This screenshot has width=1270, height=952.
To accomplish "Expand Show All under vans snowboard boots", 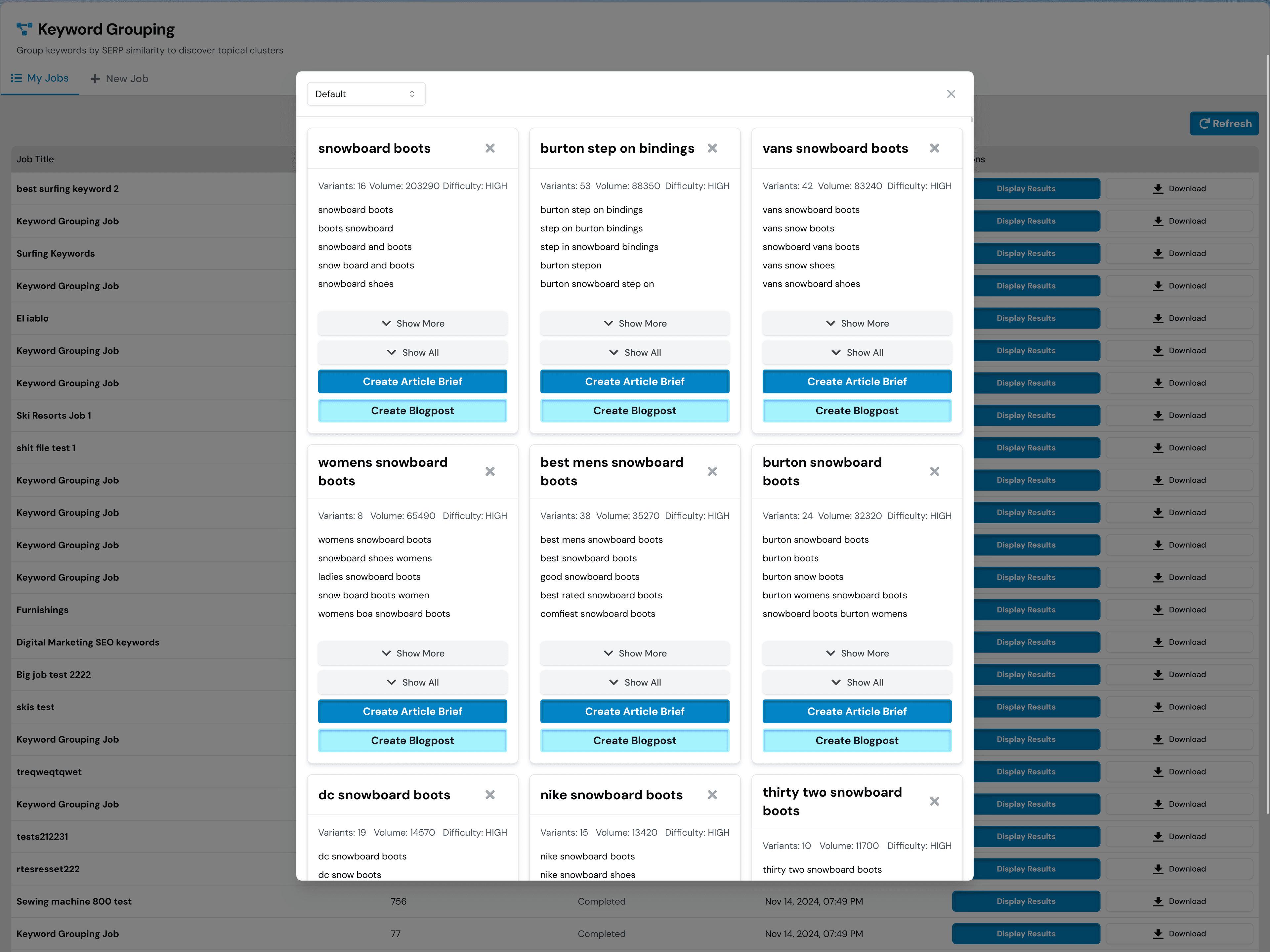I will point(857,352).
